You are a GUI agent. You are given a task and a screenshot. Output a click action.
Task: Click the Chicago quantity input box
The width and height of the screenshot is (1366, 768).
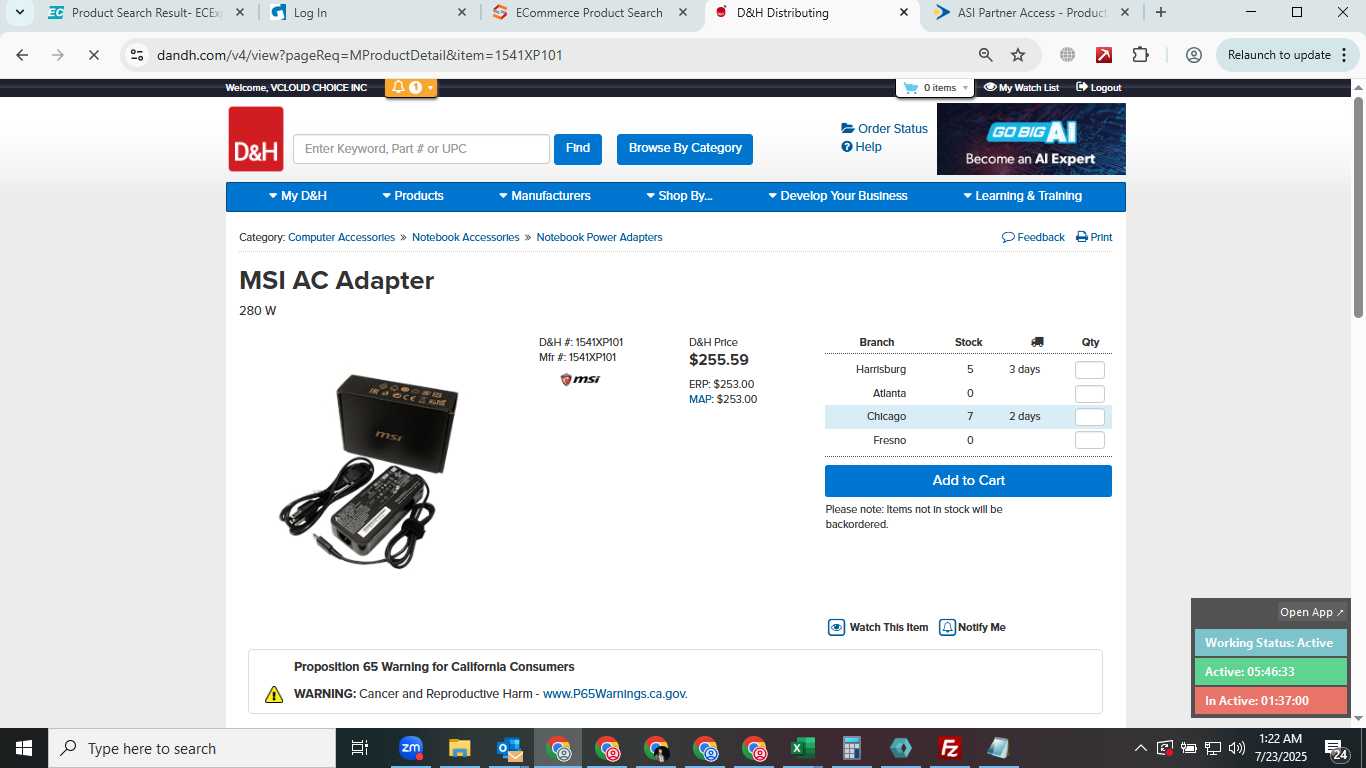coord(1090,417)
